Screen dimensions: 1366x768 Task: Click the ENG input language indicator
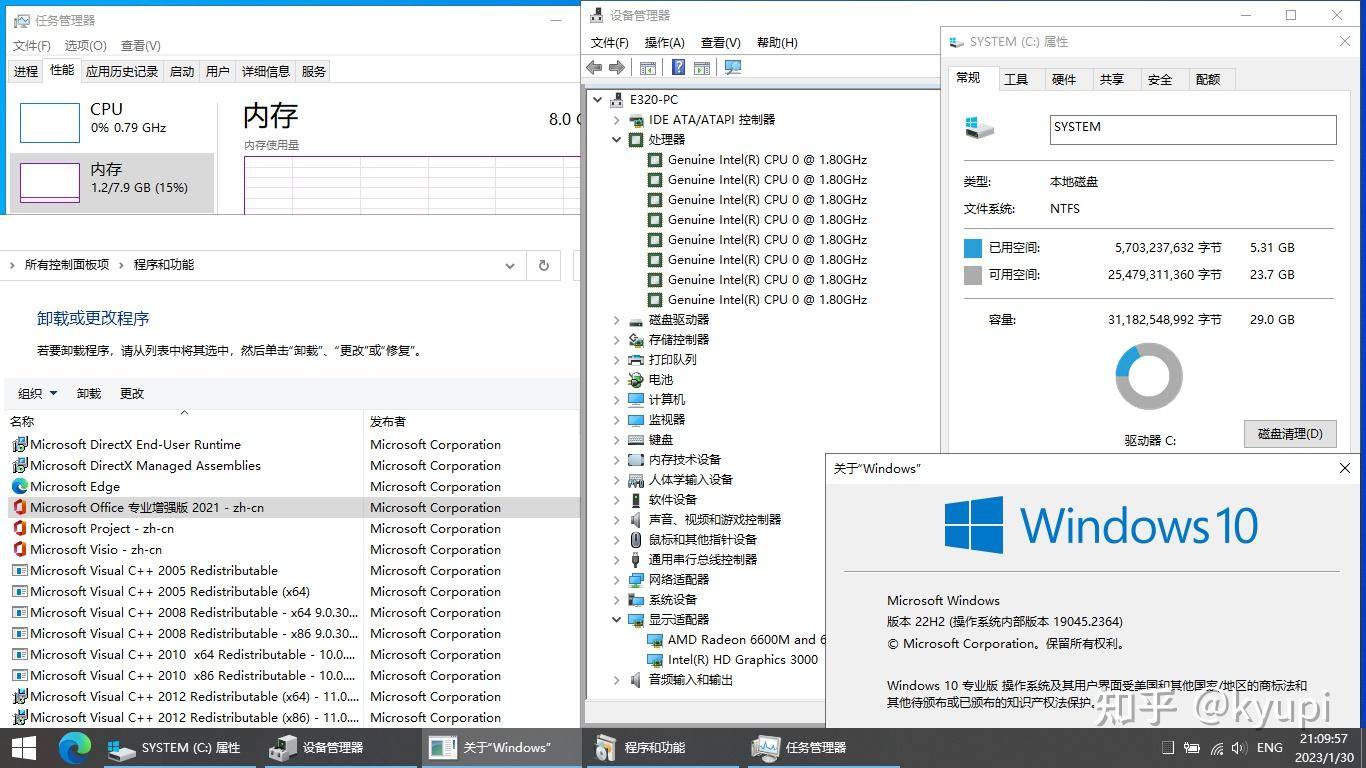point(1270,747)
